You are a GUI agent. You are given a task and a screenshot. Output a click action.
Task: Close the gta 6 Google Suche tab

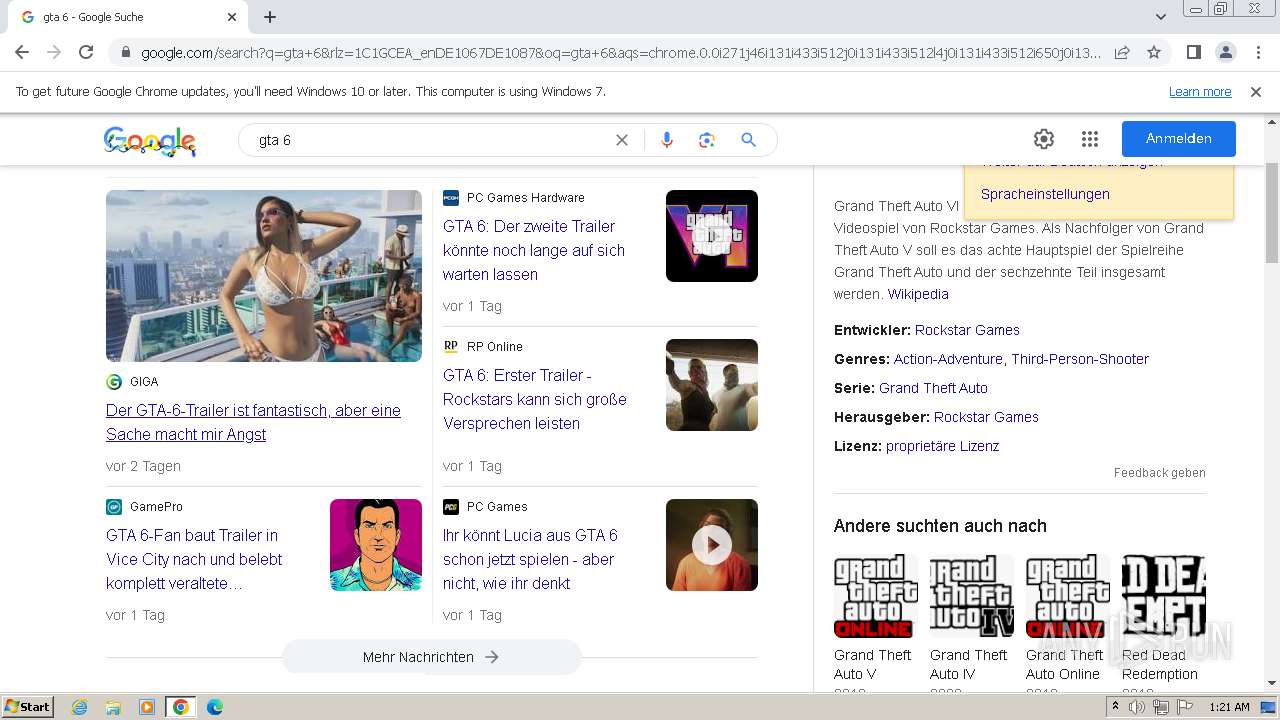click(x=232, y=17)
